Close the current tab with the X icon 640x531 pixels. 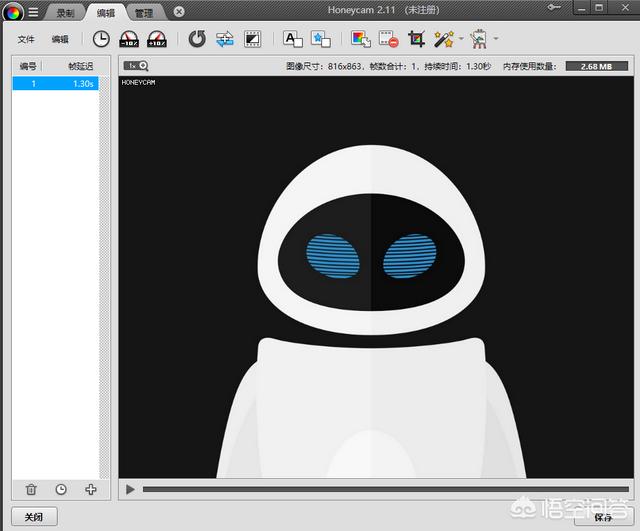[179, 12]
